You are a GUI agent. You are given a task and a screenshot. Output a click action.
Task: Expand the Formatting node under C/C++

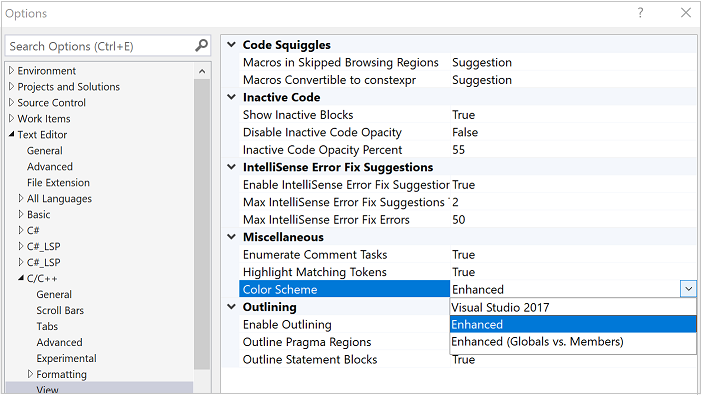click(x=30, y=374)
